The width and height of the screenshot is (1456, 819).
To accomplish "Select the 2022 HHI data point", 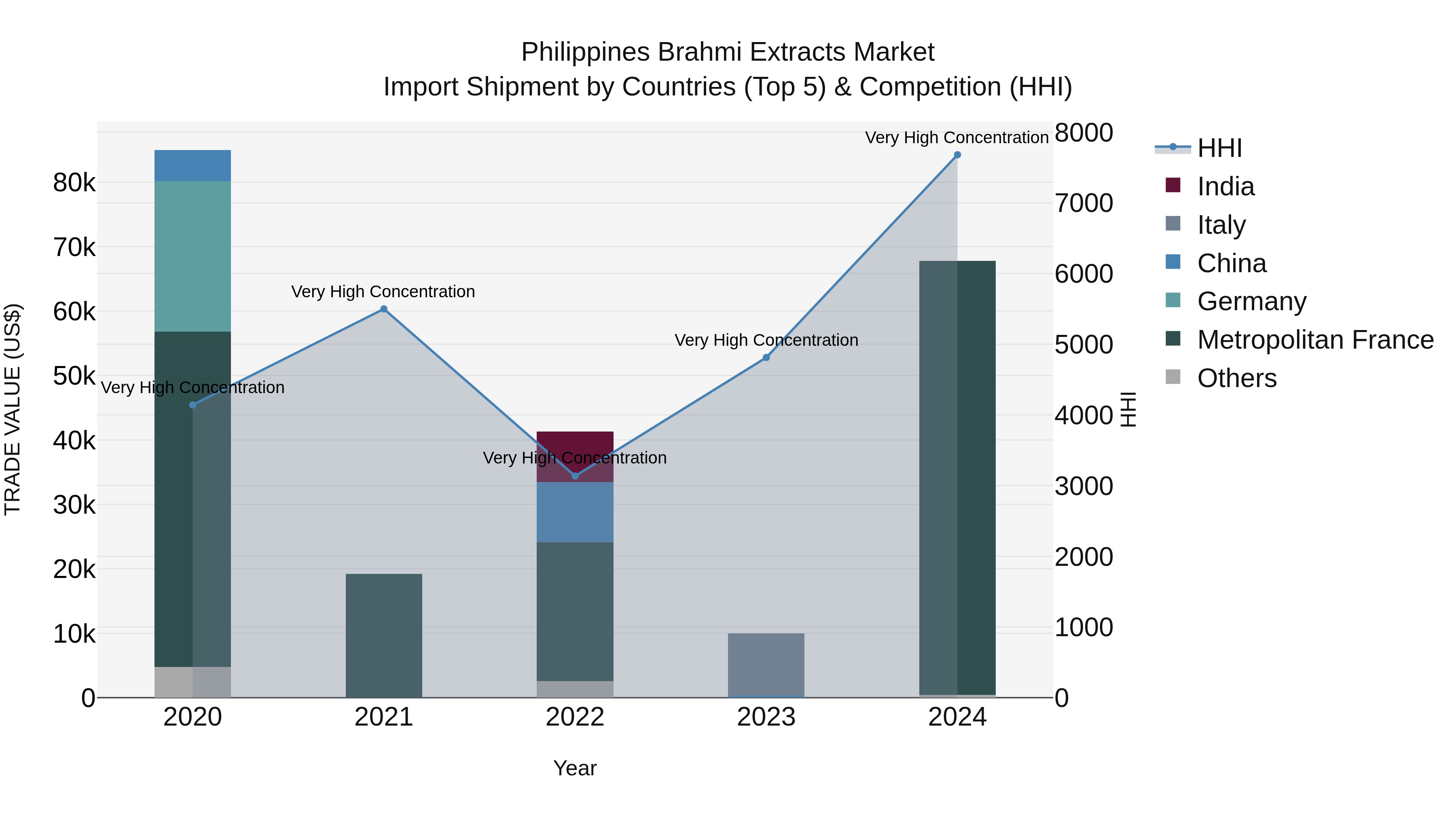I will tap(575, 476).
